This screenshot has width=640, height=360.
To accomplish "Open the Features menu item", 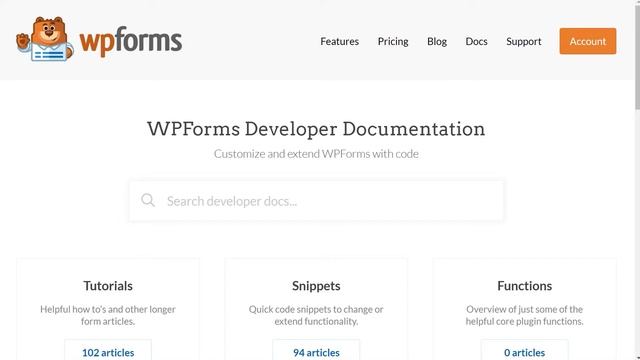I will pos(339,41).
